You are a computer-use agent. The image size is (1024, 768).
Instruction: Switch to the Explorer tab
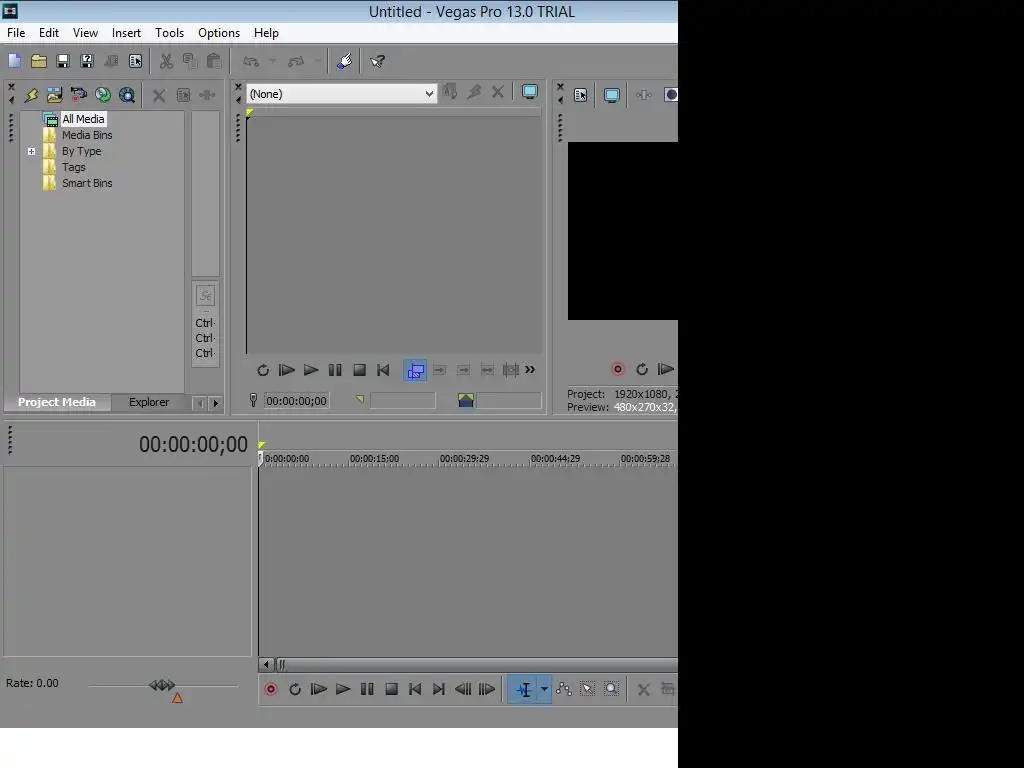click(149, 402)
